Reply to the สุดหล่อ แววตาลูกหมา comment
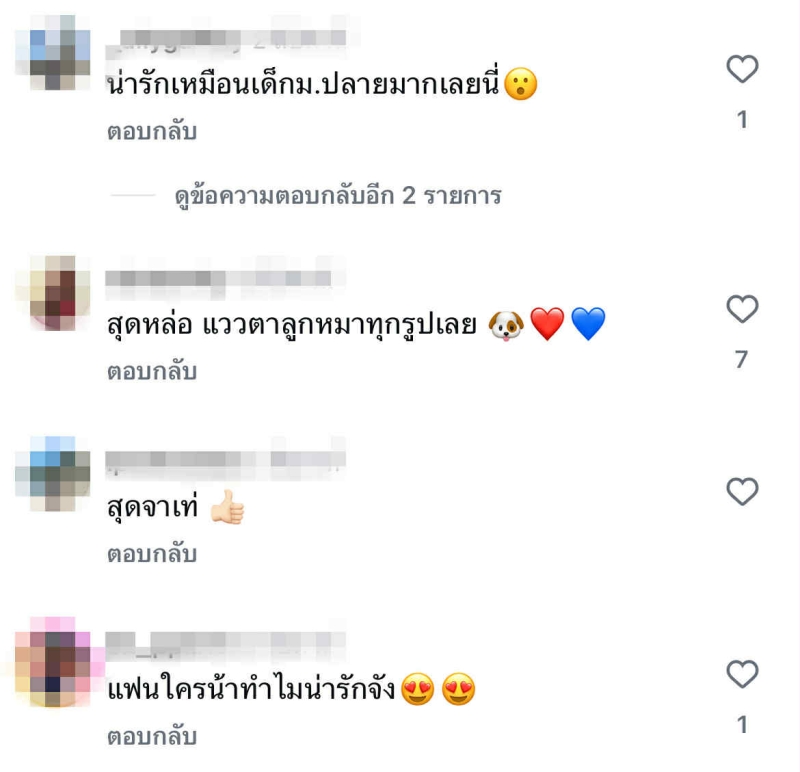The width and height of the screenshot is (800, 772). click(x=152, y=371)
